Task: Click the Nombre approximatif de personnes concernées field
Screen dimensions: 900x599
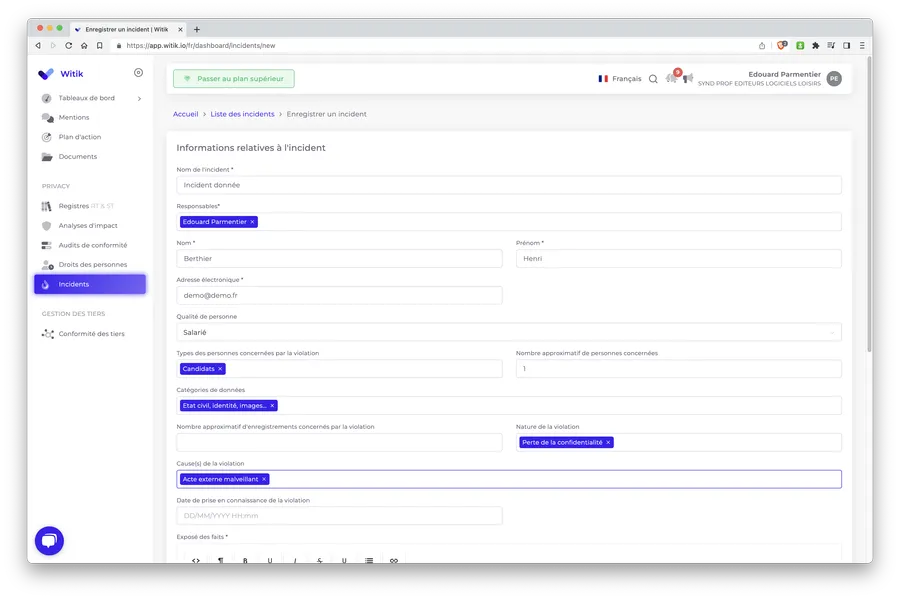Action: [x=678, y=369]
